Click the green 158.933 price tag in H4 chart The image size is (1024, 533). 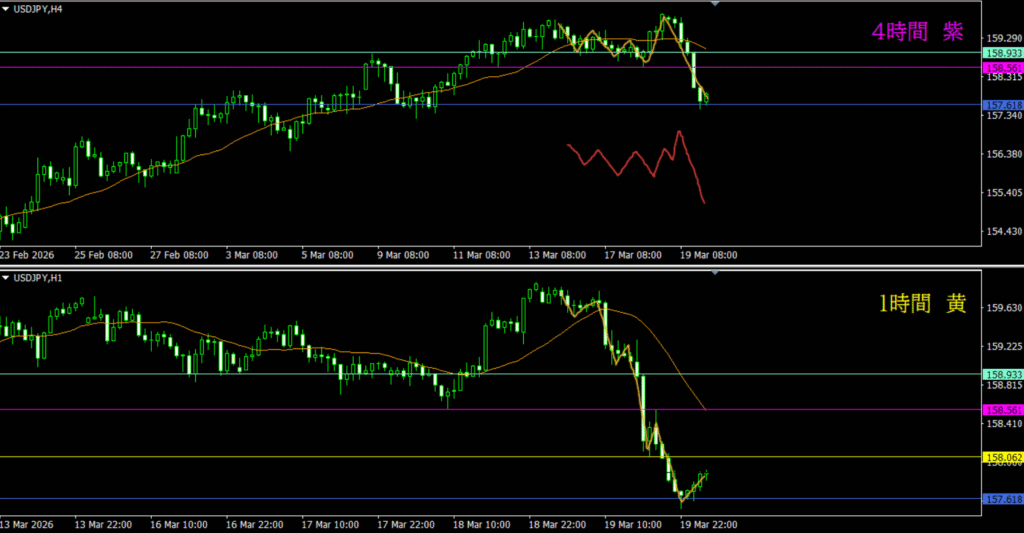point(1003,53)
